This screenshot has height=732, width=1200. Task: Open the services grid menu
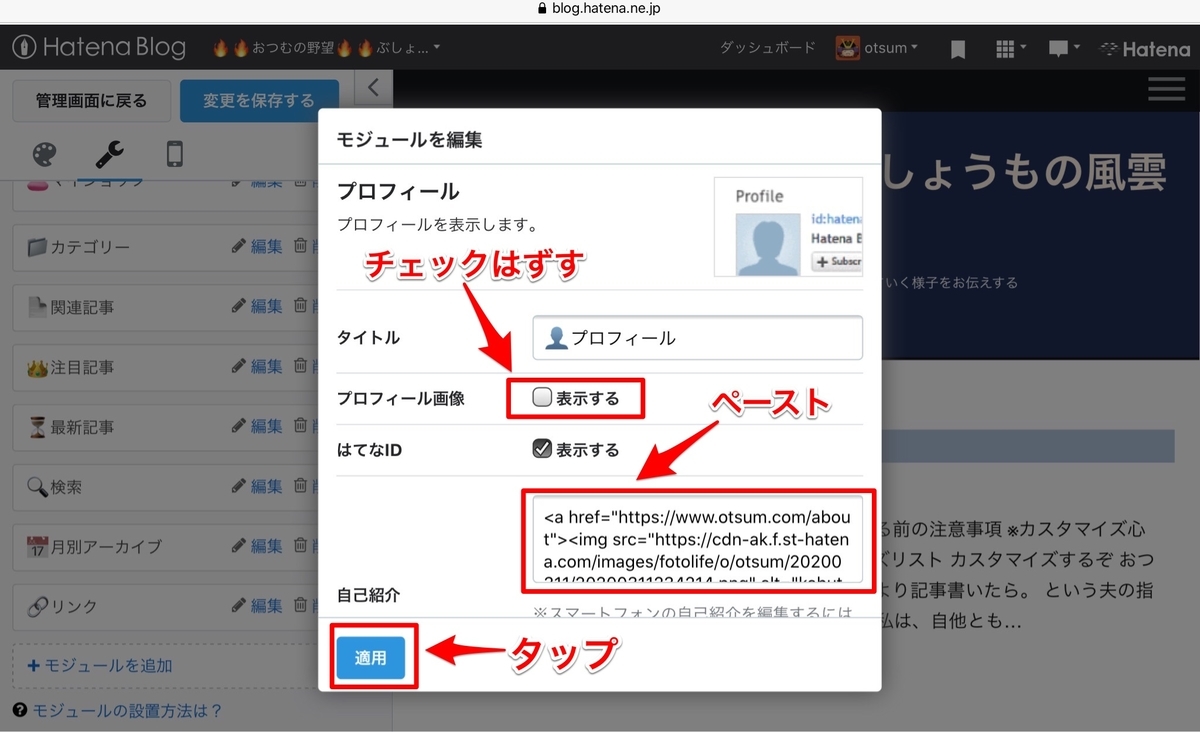(1011, 48)
